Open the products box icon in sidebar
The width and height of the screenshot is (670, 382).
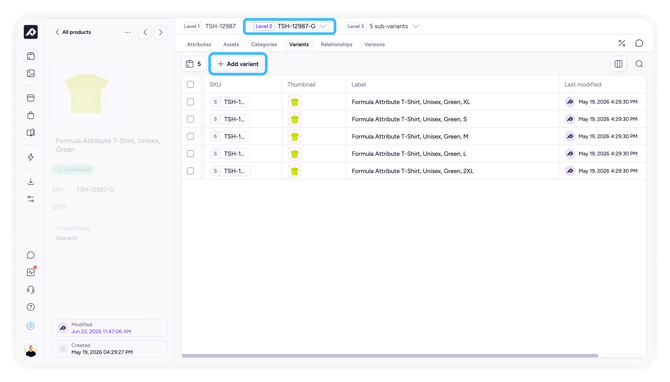(x=31, y=56)
